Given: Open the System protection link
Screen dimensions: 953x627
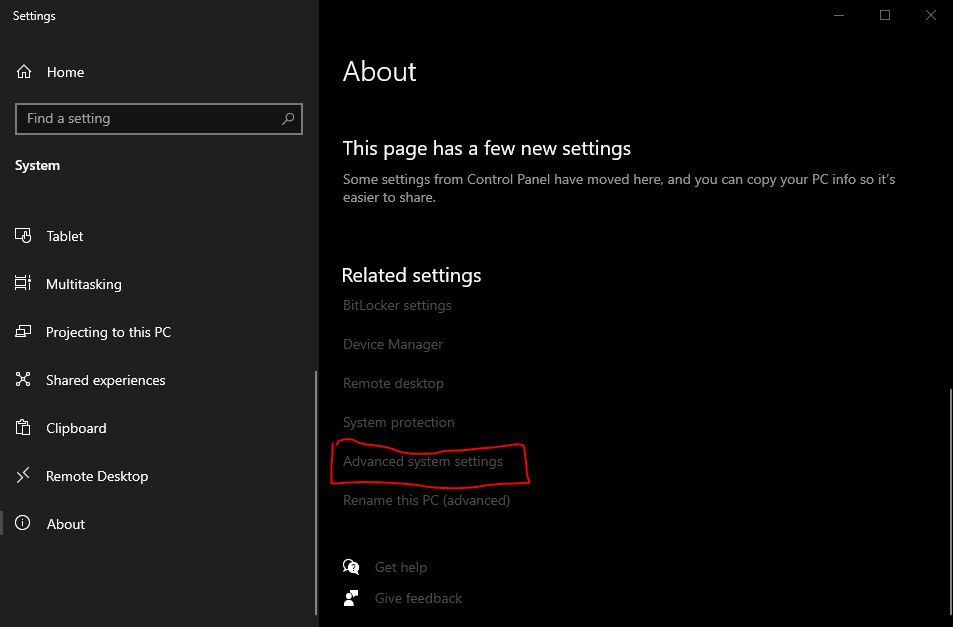Looking at the screenshot, I should [x=398, y=422].
